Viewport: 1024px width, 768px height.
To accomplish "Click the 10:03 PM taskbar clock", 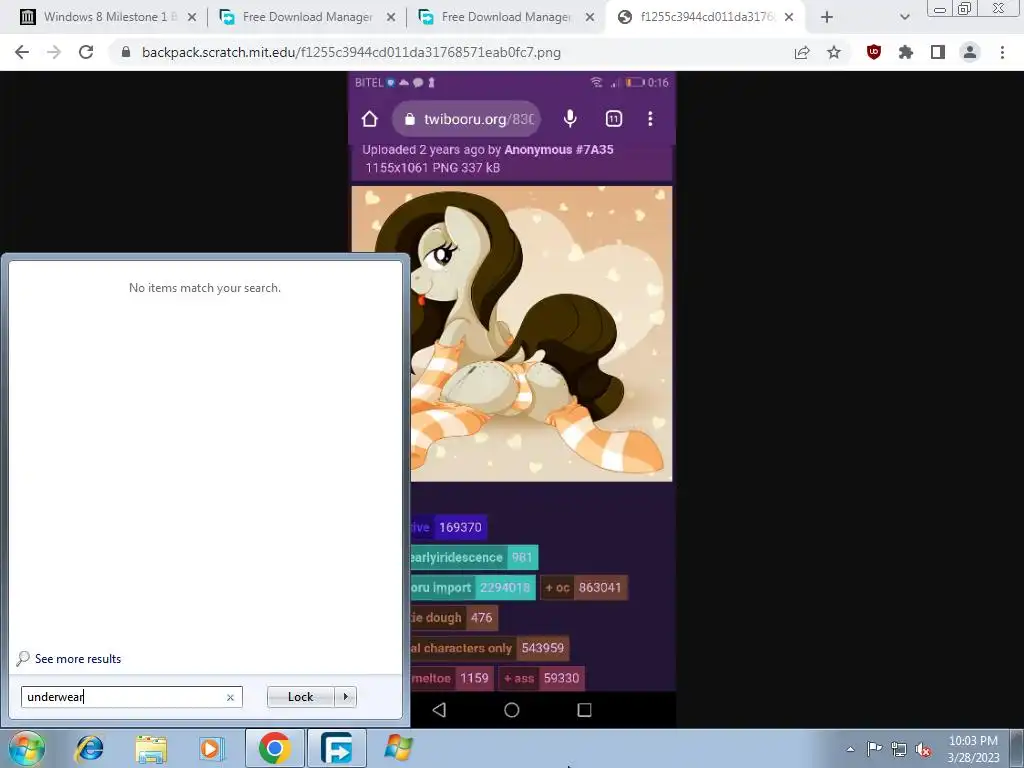I will click(x=973, y=748).
